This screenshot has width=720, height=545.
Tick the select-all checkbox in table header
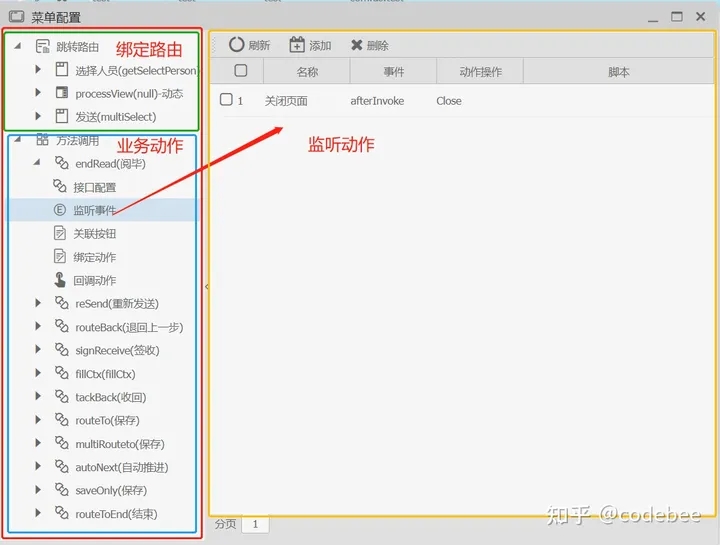pyautogui.click(x=241, y=70)
